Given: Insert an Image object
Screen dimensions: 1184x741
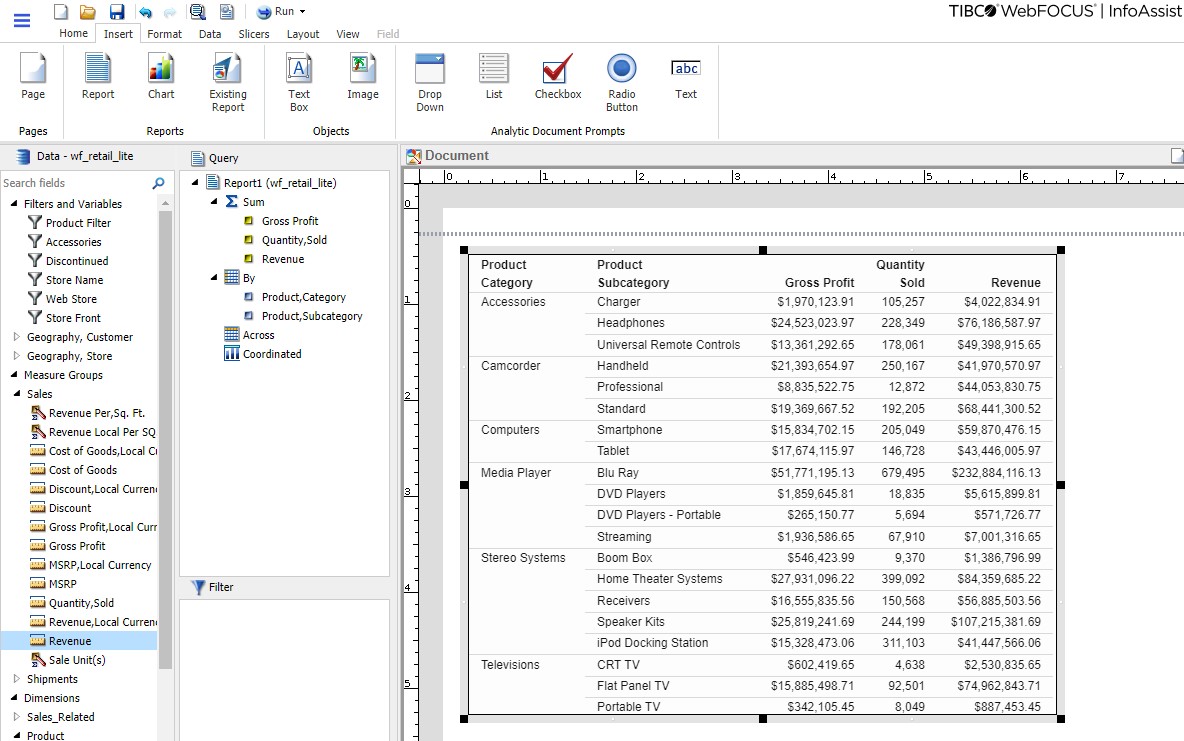Looking at the screenshot, I should tap(362, 75).
